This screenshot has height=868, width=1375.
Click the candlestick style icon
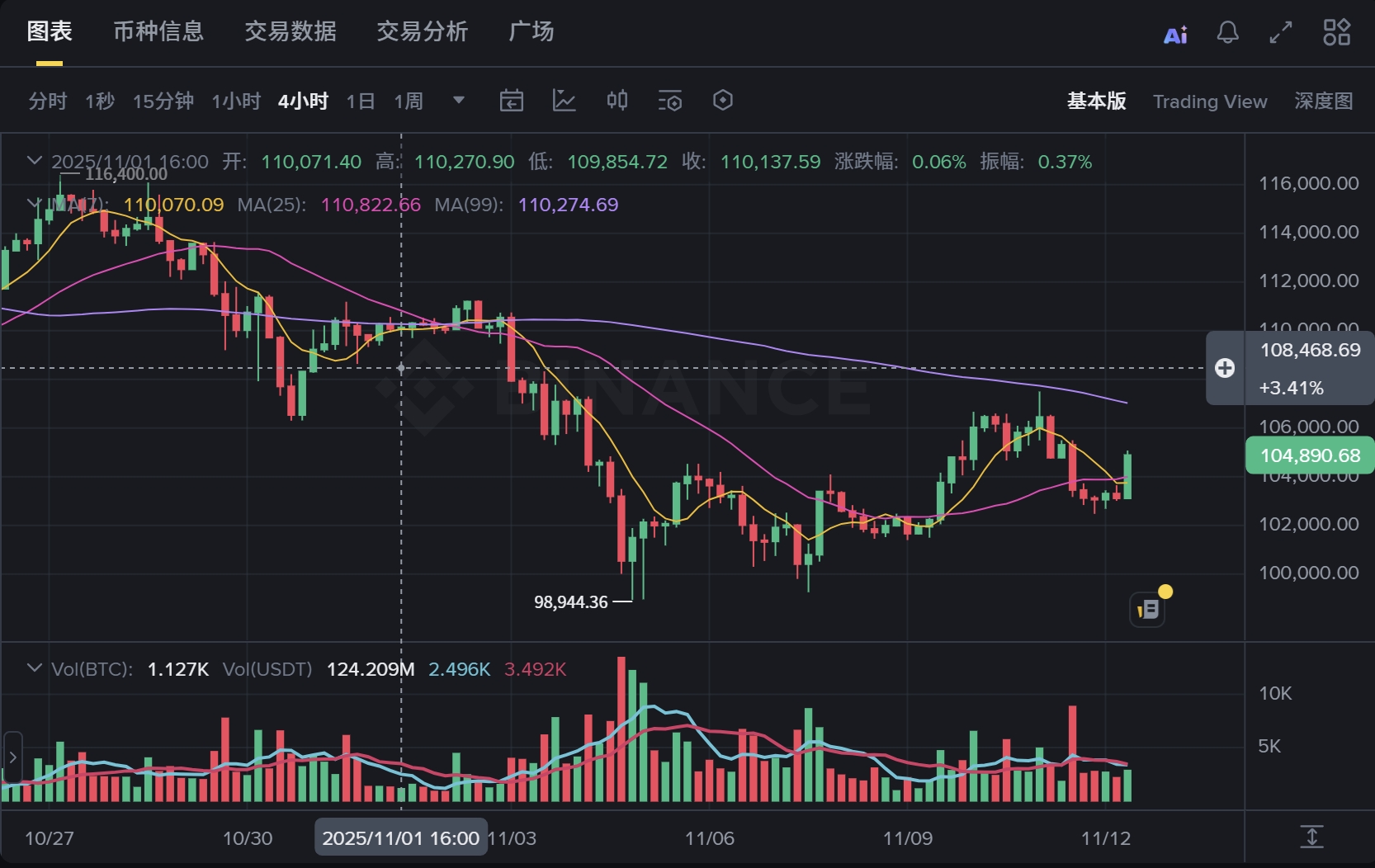(617, 101)
